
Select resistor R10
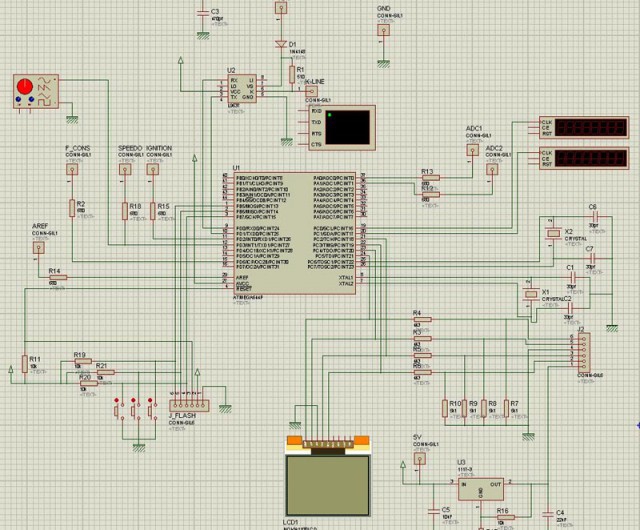click(x=445, y=408)
